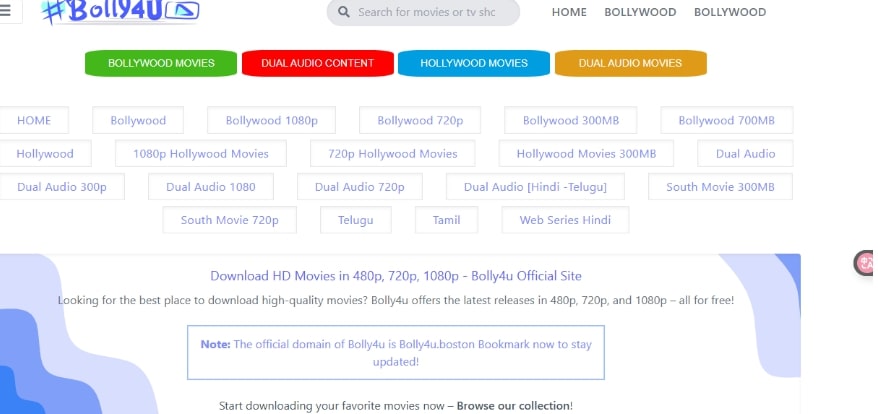The height and width of the screenshot is (414, 878).
Task: Open Bollywood 1080p category
Action: tap(272, 120)
